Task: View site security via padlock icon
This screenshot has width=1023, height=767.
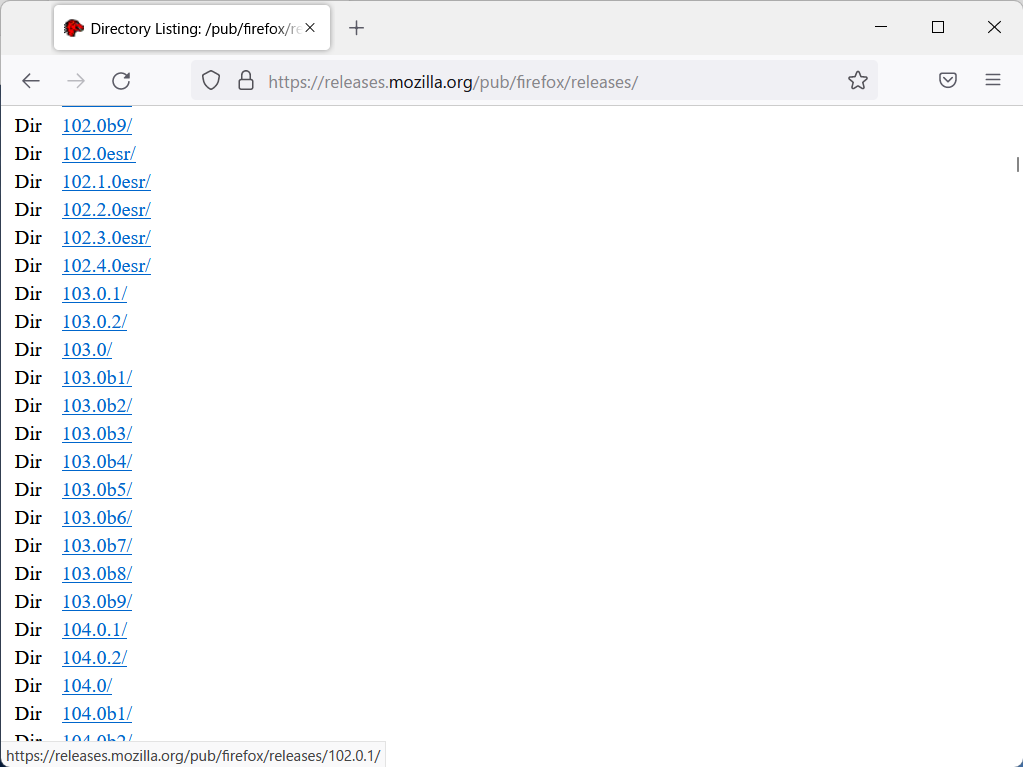Action: 246,81
